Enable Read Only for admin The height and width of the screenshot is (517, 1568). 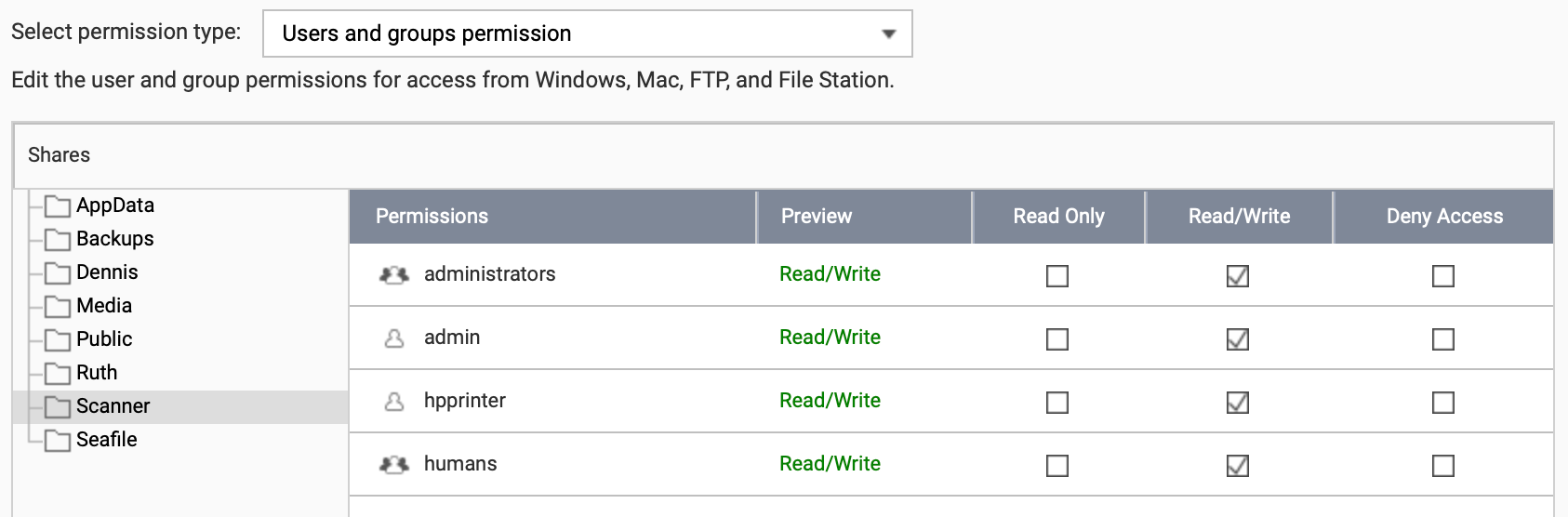1057,339
